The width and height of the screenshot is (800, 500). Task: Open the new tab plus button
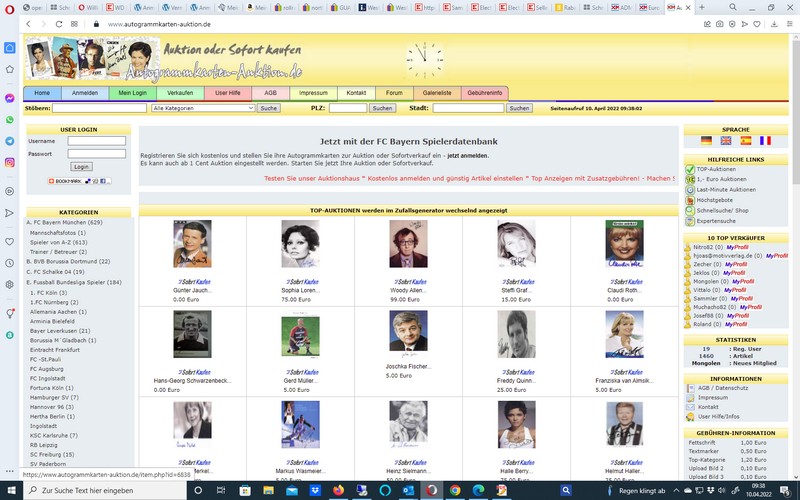(702, 7)
